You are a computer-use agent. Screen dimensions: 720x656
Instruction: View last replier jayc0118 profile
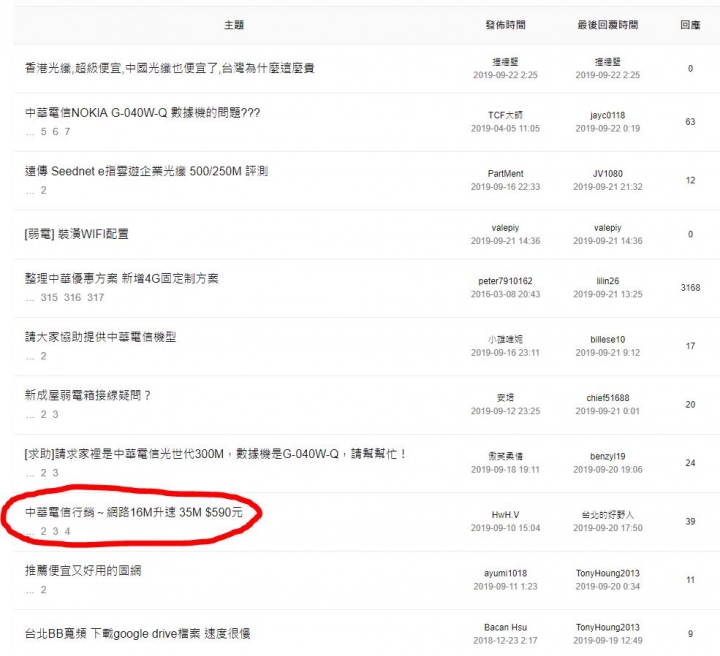pyautogui.click(x=608, y=115)
